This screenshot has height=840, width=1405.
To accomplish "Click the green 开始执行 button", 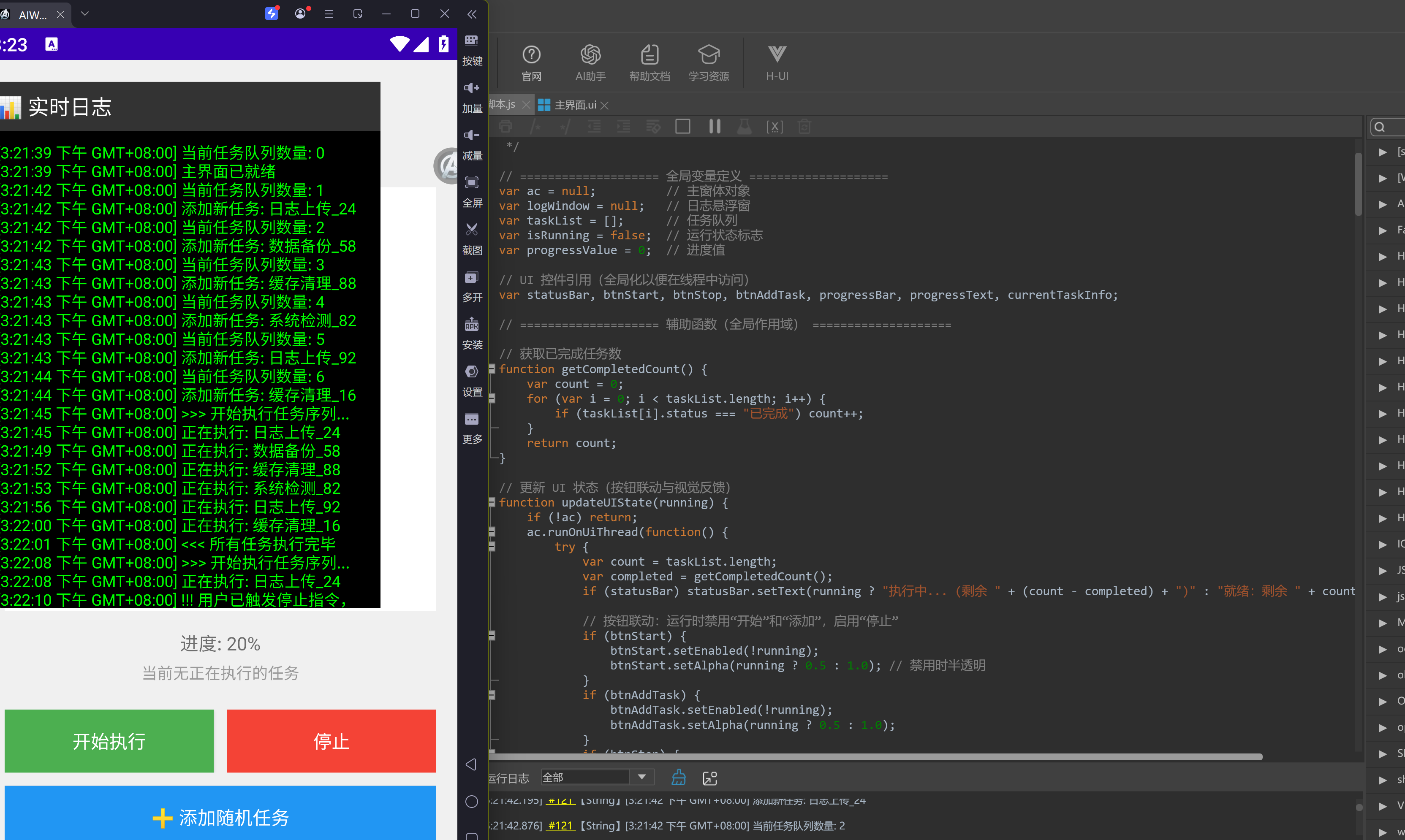I will tap(109, 741).
